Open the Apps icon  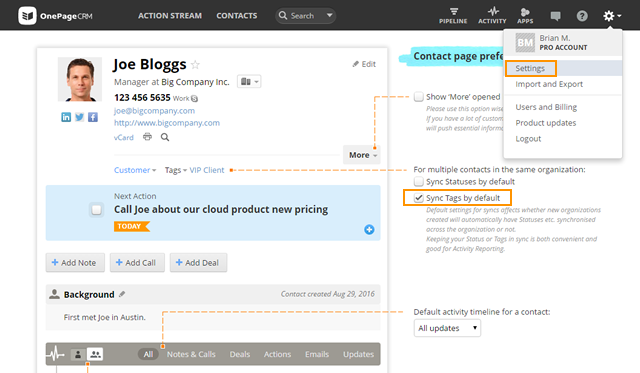(525, 16)
